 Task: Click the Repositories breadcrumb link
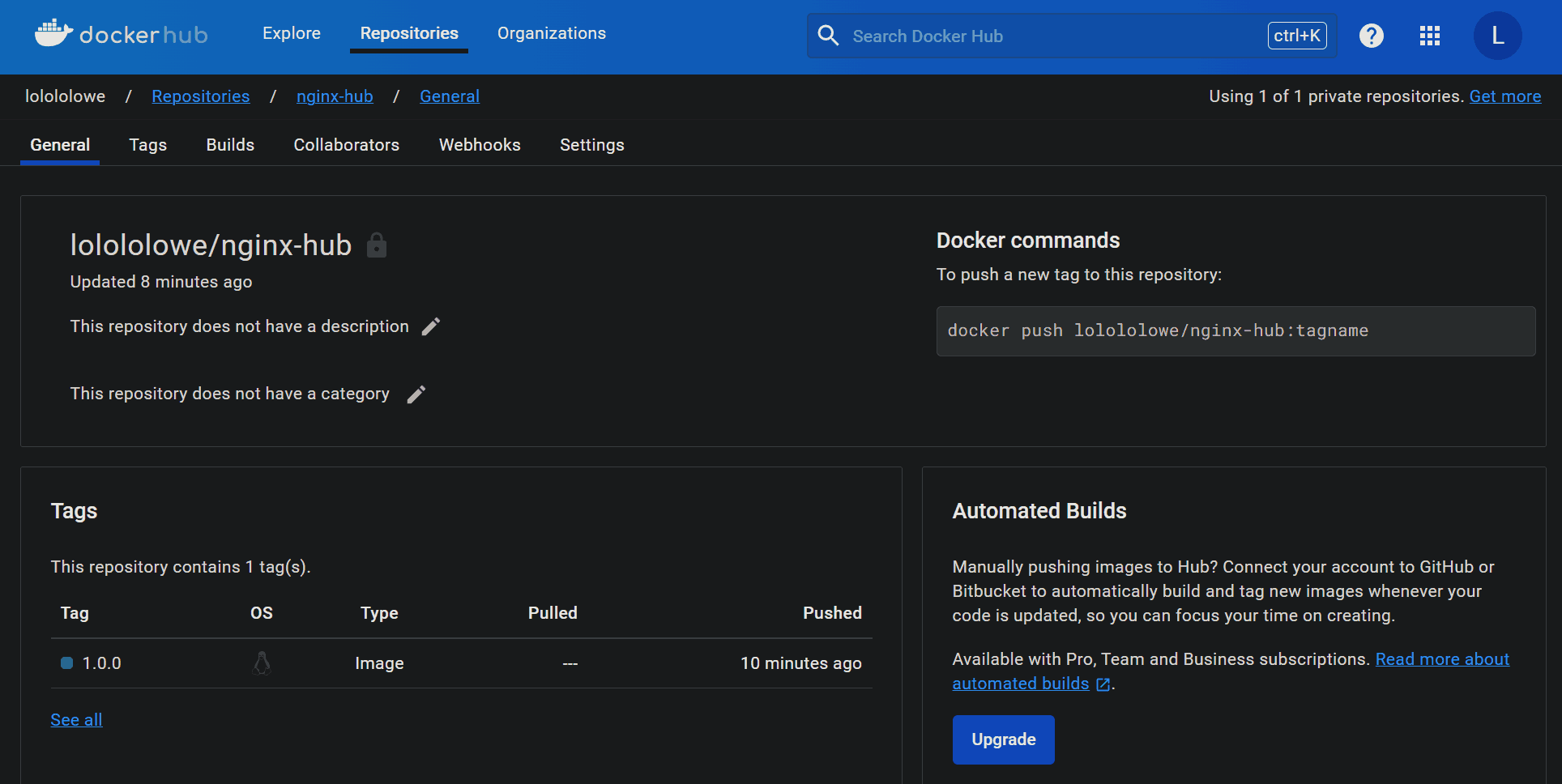pyautogui.click(x=201, y=96)
